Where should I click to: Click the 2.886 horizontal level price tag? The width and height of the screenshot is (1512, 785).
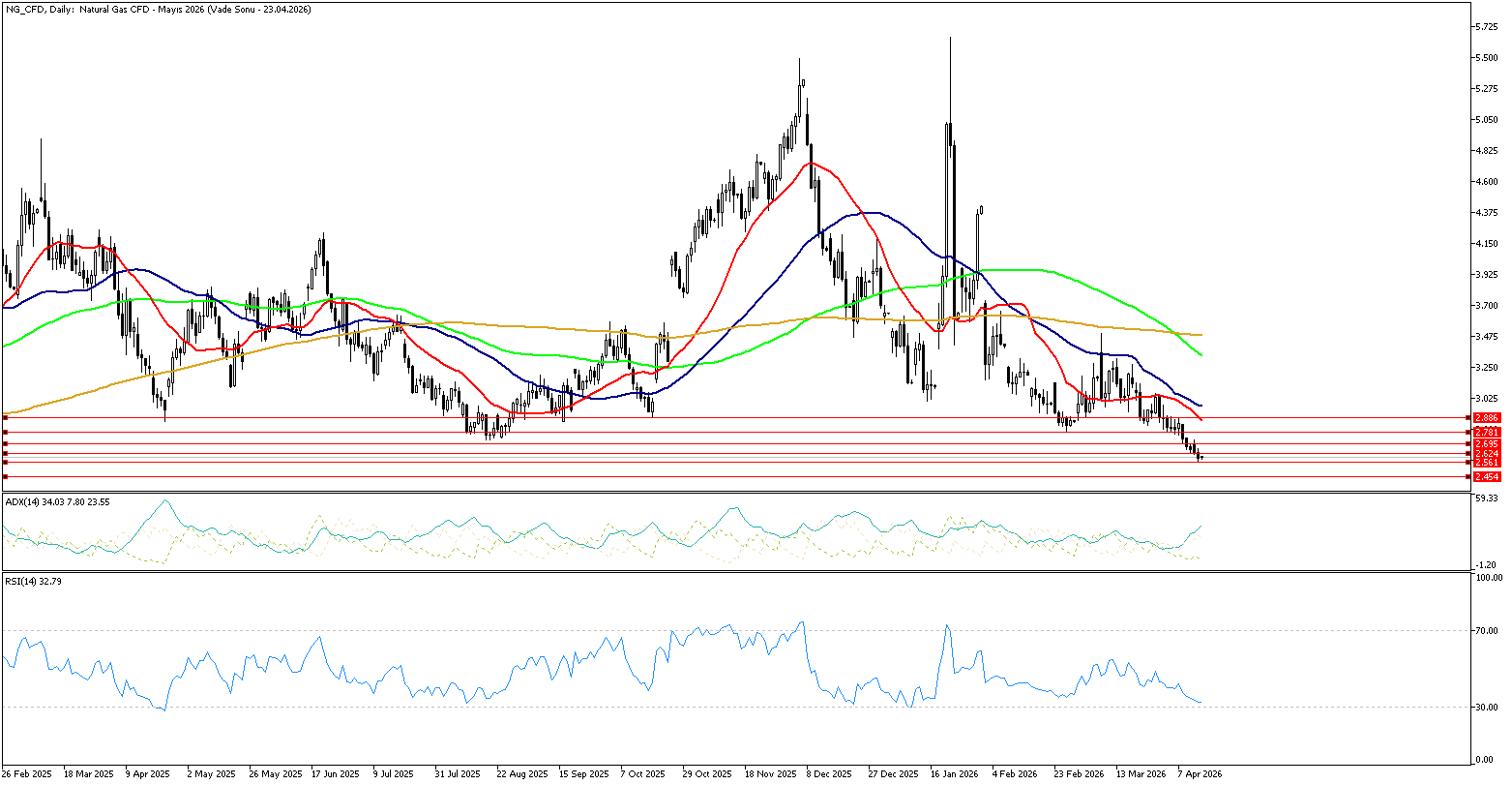coord(1486,417)
